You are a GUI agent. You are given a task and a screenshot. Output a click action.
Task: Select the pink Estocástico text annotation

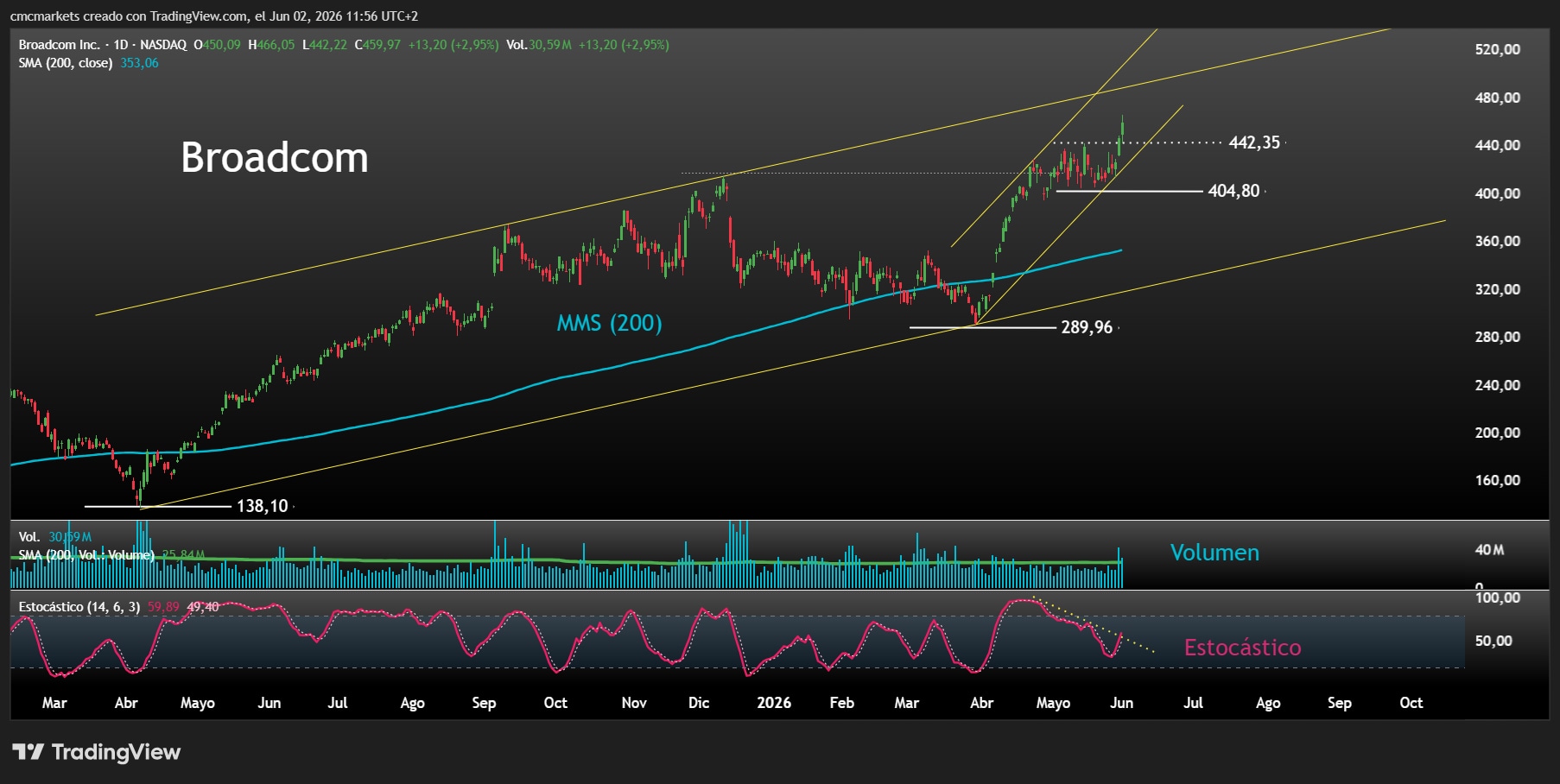pos(1242,648)
